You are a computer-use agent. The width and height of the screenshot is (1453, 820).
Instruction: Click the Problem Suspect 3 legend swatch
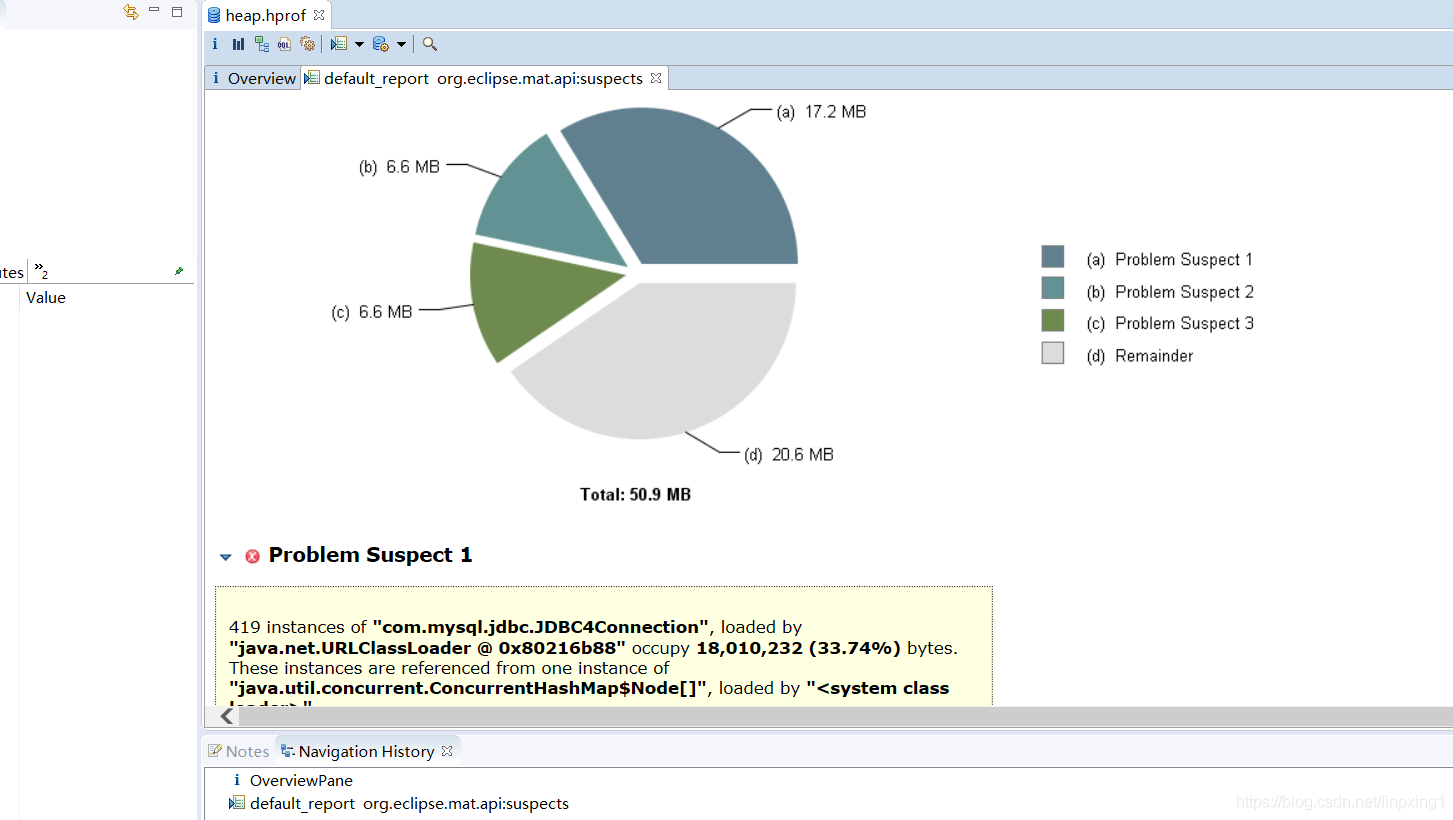pyautogui.click(x=1052, y=320)
